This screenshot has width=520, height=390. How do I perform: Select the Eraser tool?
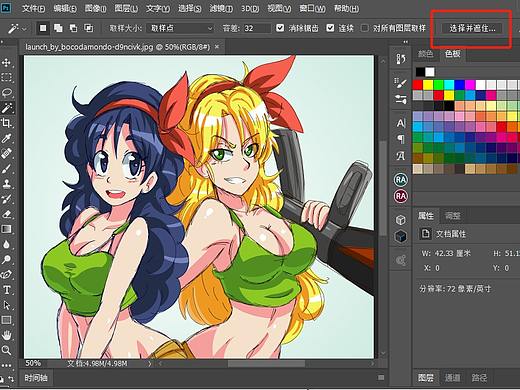pyautogui.click(x=7, y=214)
